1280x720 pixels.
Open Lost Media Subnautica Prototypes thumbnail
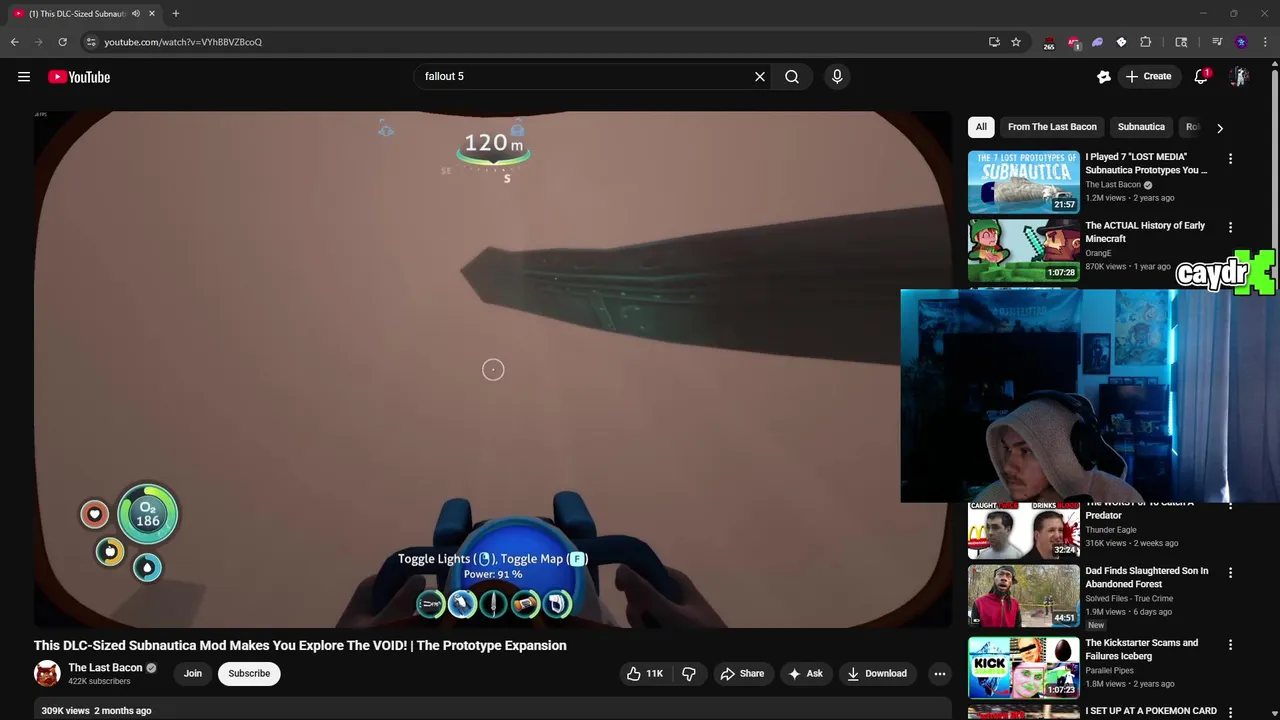point(1024,182)
